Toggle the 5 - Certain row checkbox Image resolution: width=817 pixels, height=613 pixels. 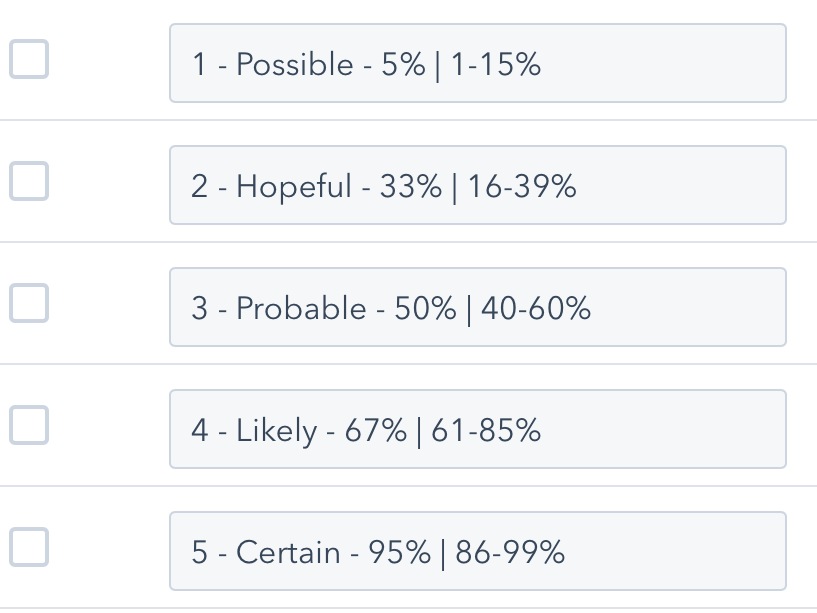coord(29,547)
